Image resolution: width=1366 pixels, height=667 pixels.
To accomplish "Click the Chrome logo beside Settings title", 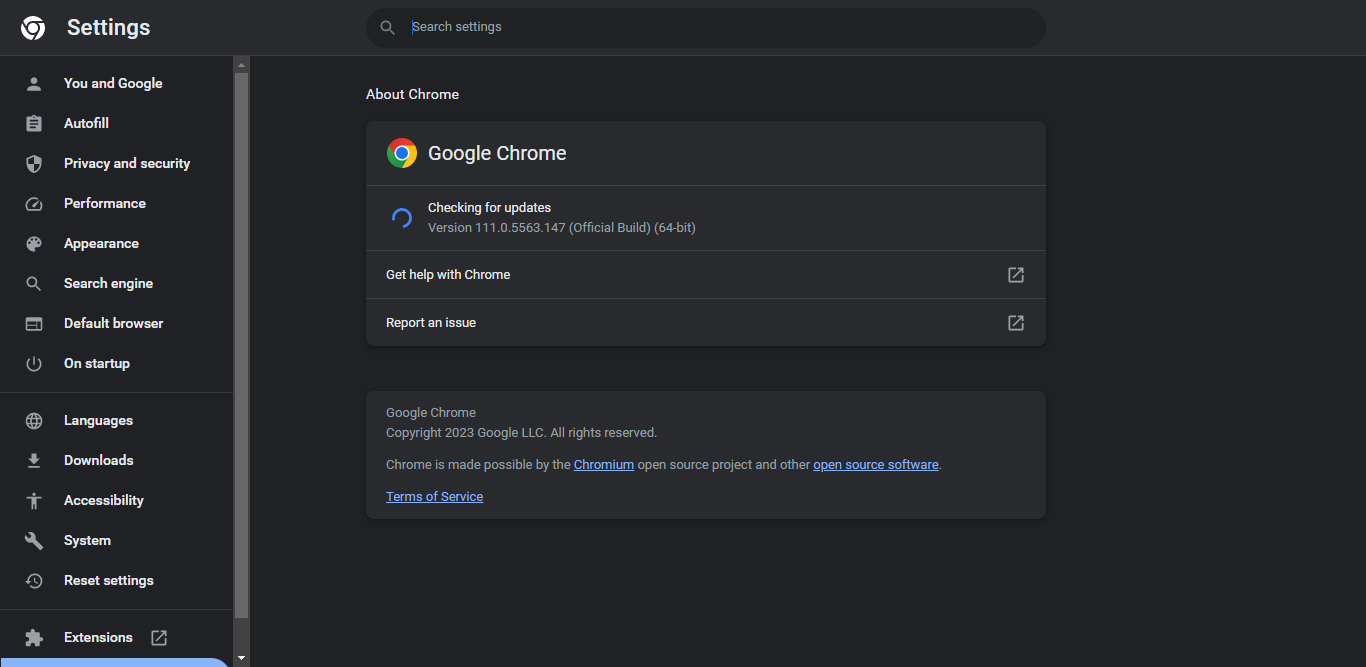I will (x=33, y=28).
